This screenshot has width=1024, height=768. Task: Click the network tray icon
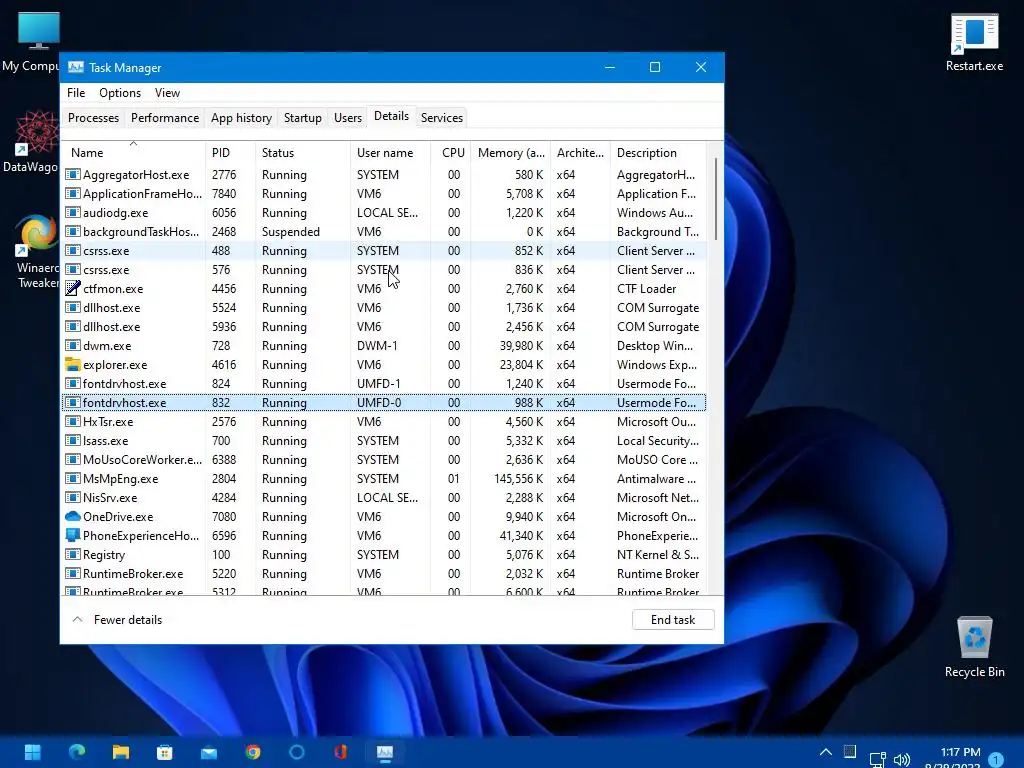click(878, 760)
